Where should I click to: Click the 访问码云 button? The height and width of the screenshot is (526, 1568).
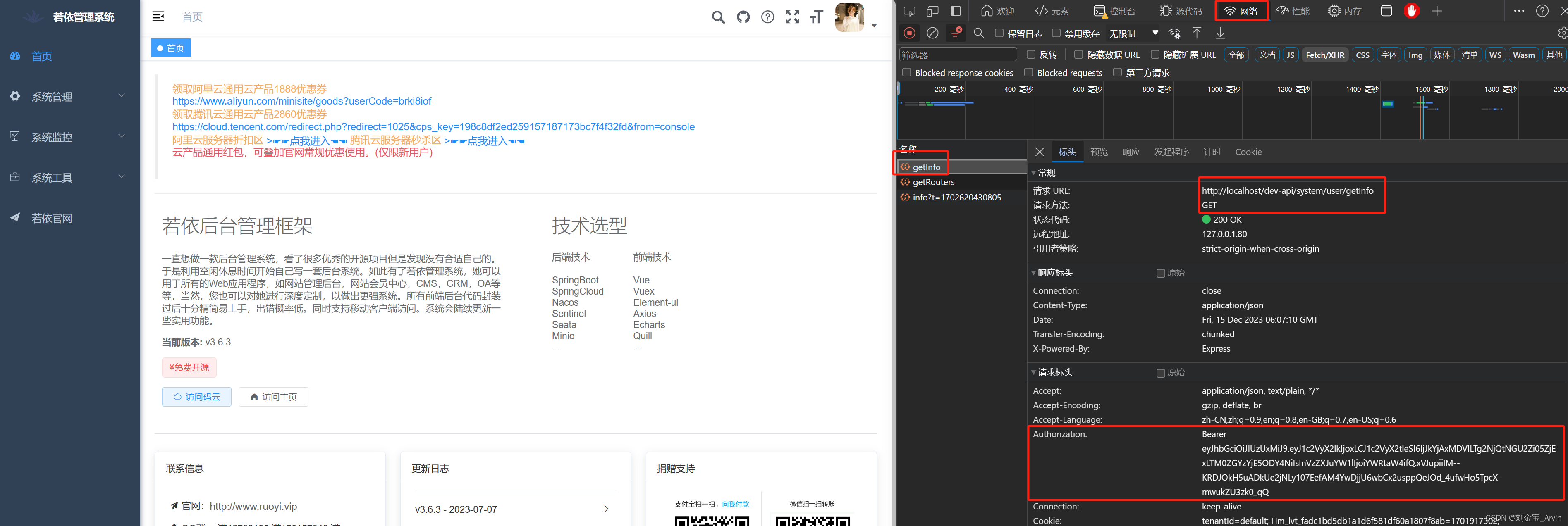point(196,397)
